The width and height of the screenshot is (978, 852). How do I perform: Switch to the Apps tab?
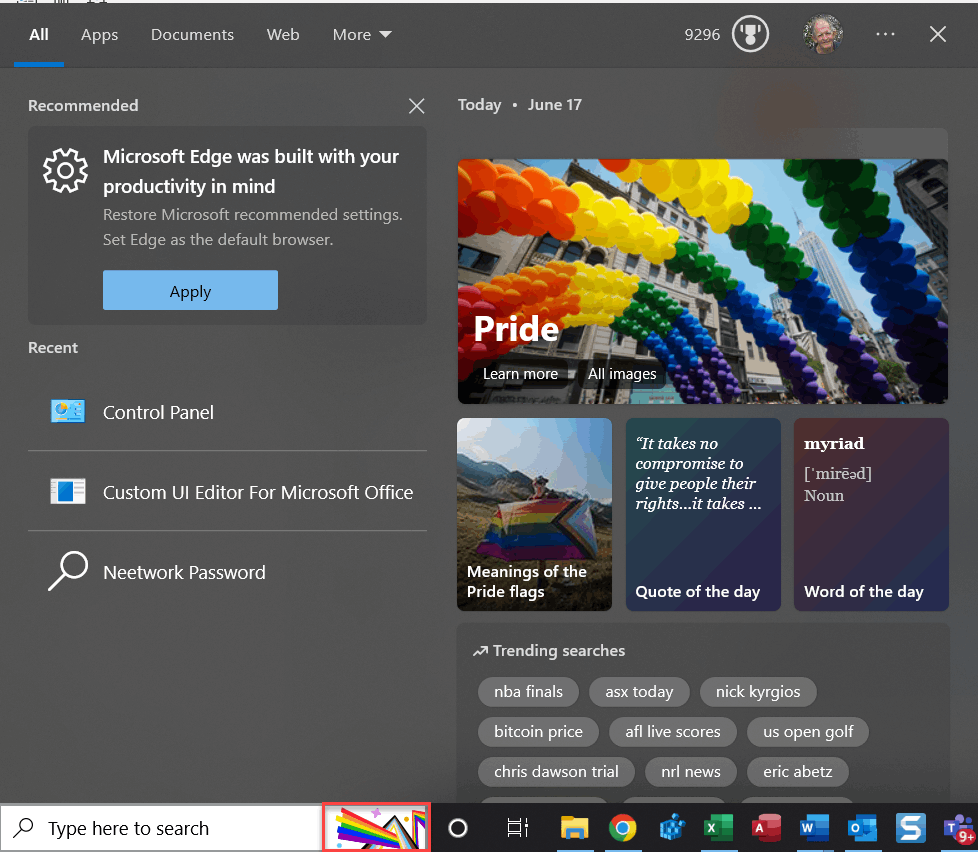point(99,35)
